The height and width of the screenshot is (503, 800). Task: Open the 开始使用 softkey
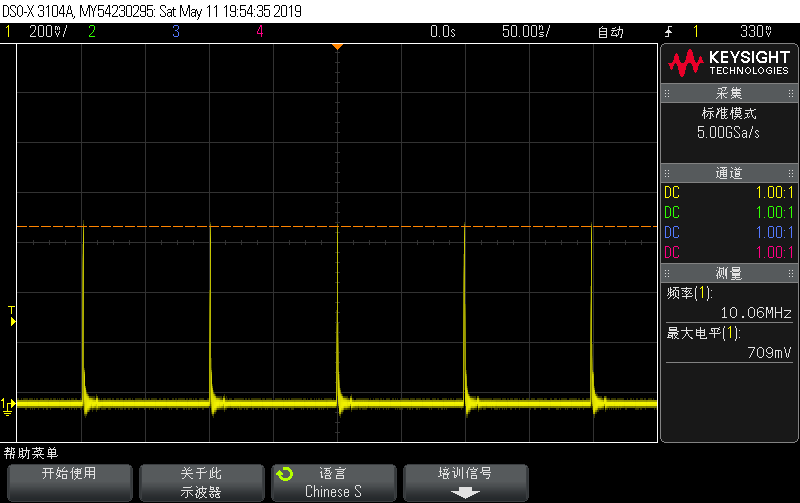pos(69,483)
